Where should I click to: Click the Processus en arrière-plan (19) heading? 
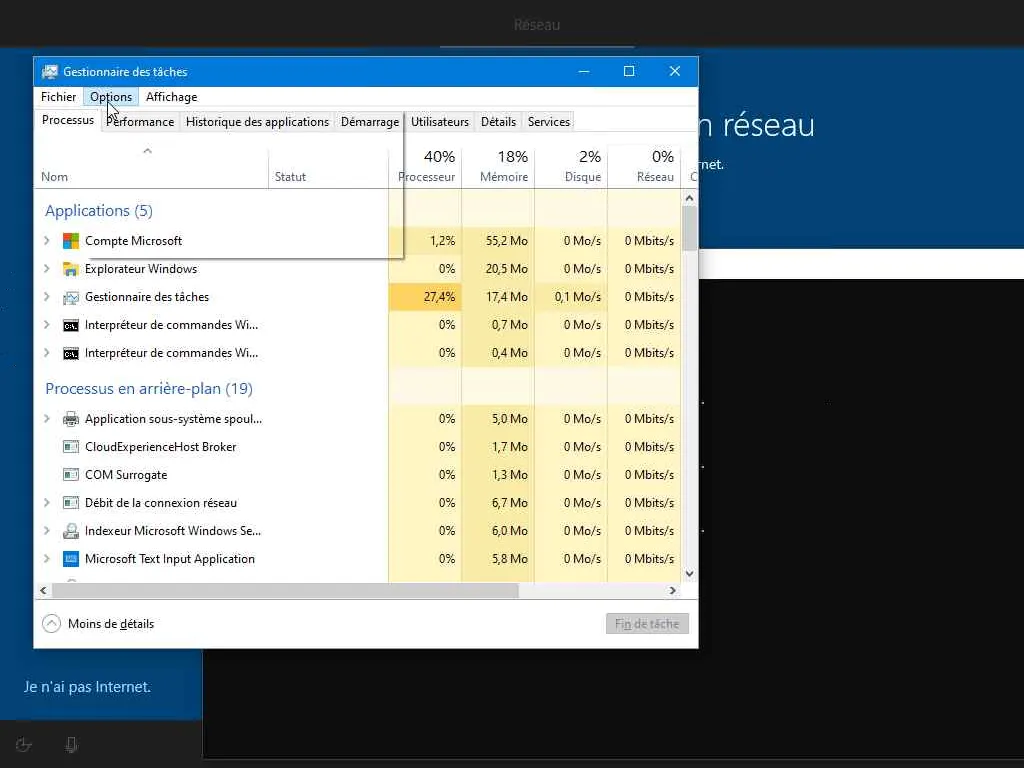[149, 389]
